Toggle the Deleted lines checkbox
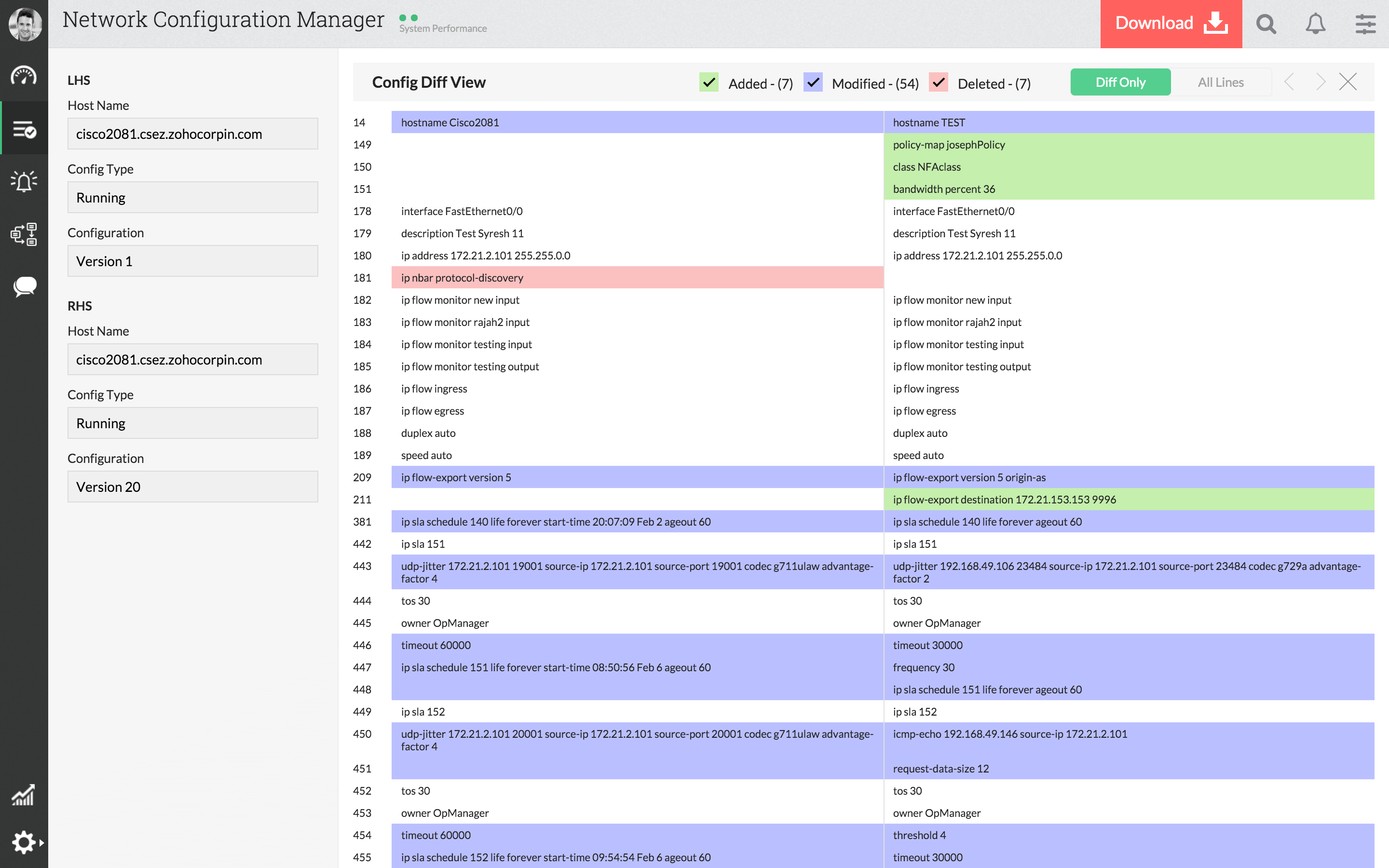The image size is (1389, 868). pos(938,82)
